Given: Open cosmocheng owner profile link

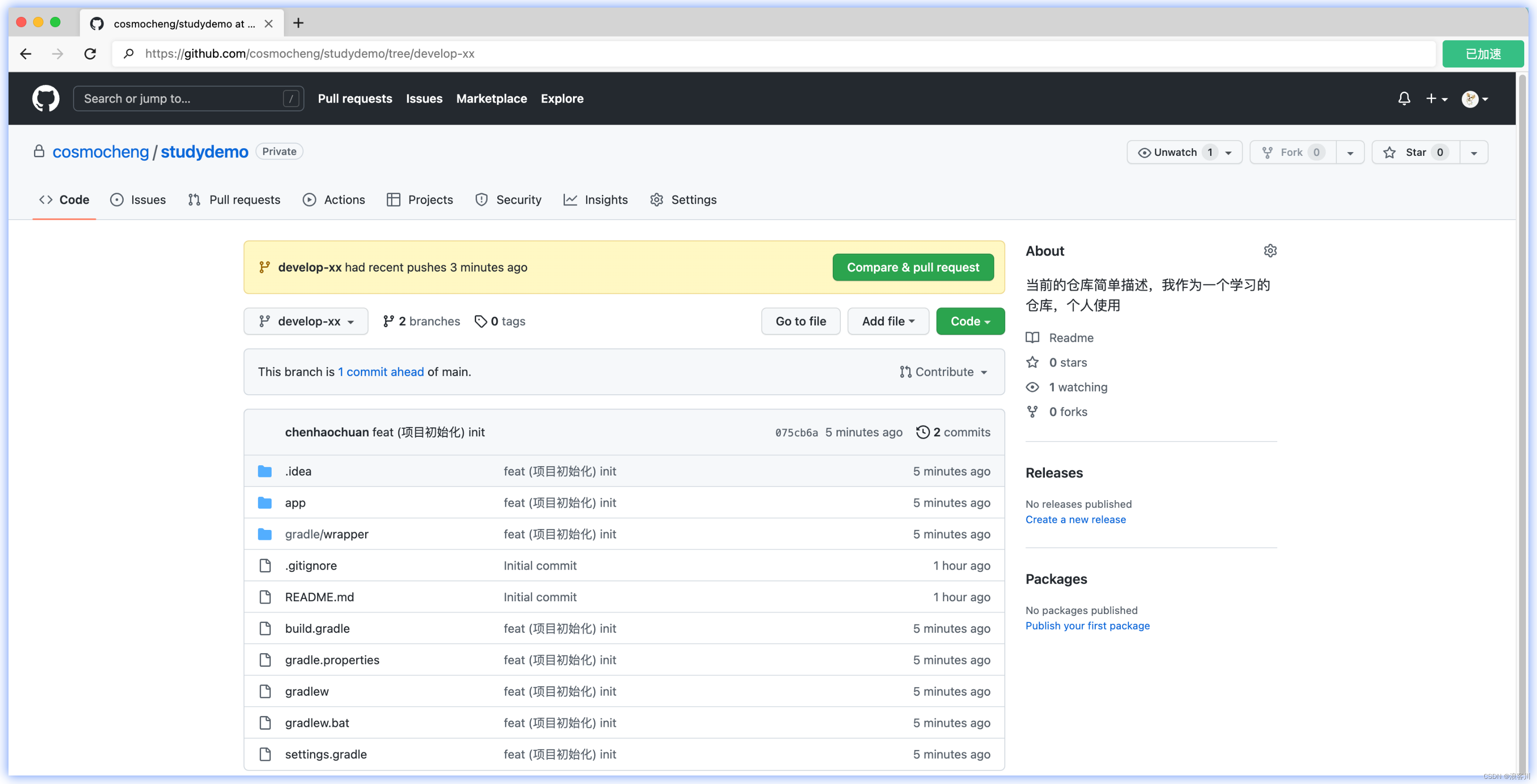Looking at the screenshot, I should click(x=100, y=152).
